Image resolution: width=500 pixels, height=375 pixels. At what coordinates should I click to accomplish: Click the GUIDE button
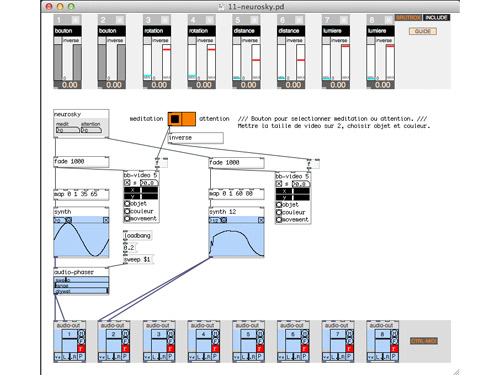tap(423, 31)
